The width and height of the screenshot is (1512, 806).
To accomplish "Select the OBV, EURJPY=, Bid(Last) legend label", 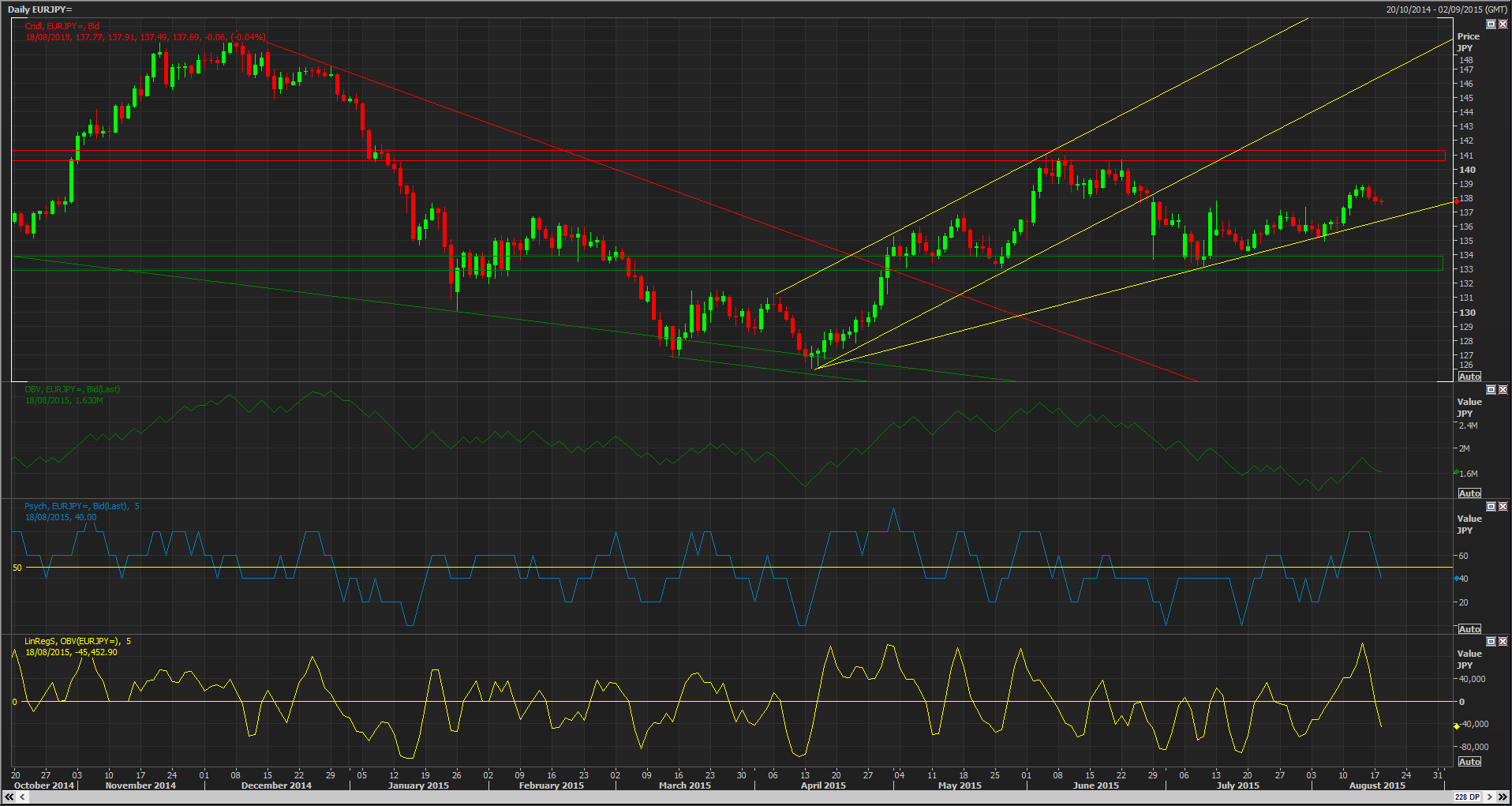I will [x=72, y=389].
